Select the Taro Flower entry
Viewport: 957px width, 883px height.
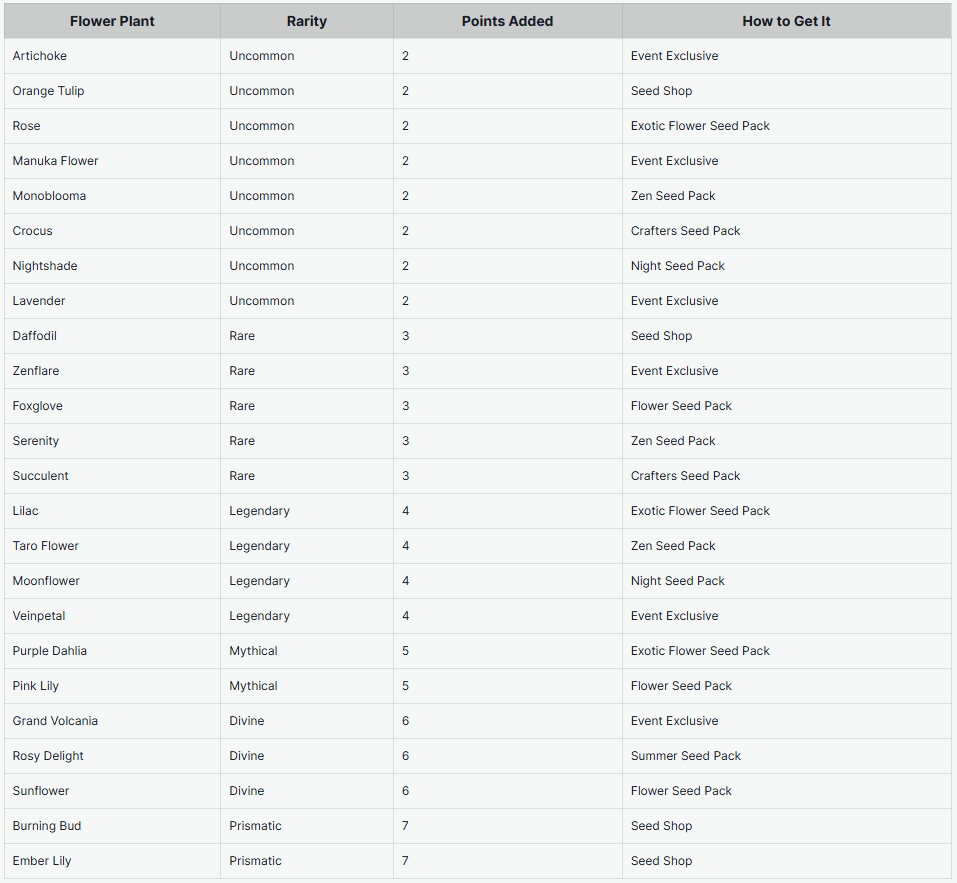46,546
